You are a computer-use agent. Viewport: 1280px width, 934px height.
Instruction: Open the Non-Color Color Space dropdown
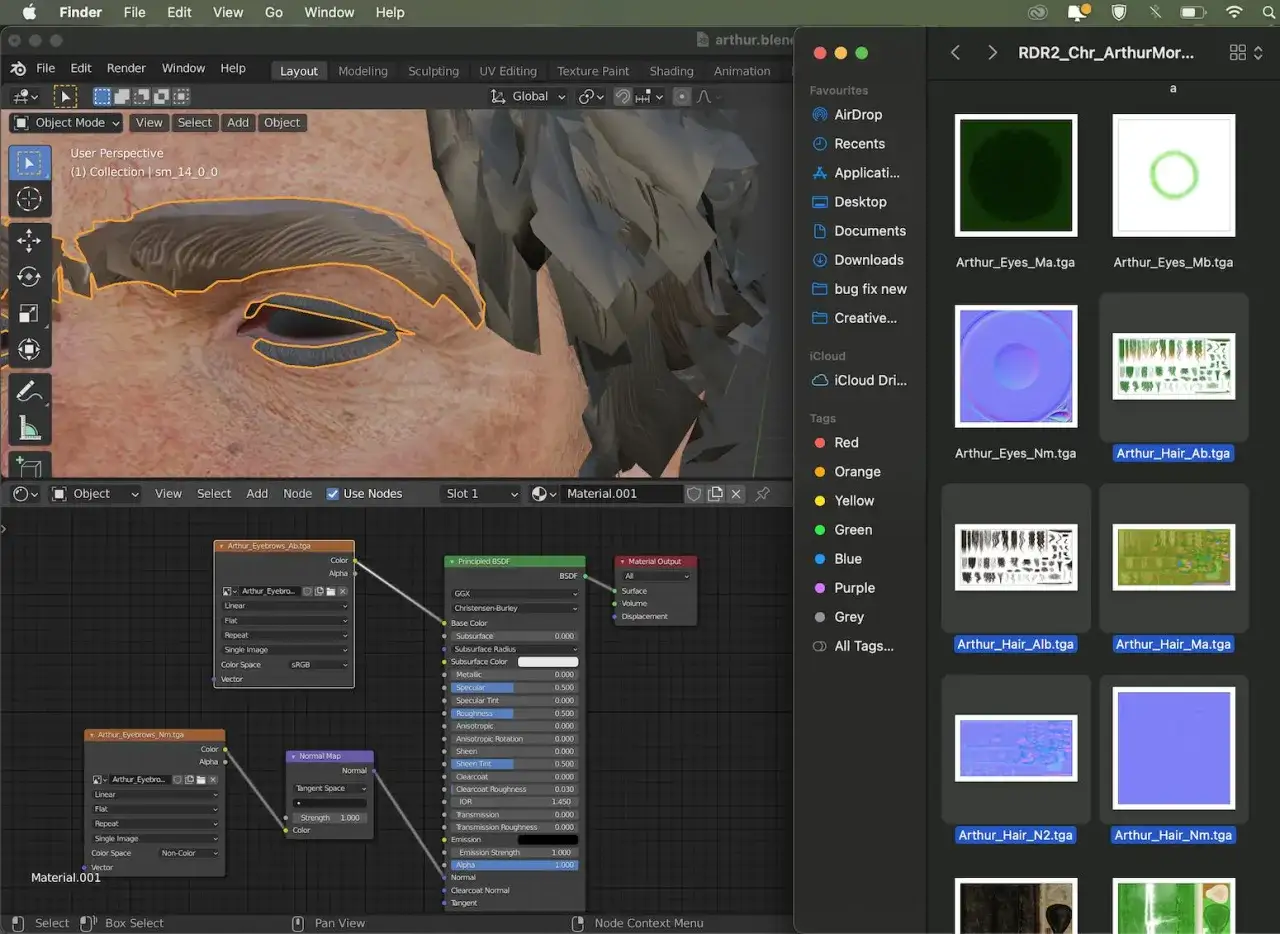[x=190, y=853]
